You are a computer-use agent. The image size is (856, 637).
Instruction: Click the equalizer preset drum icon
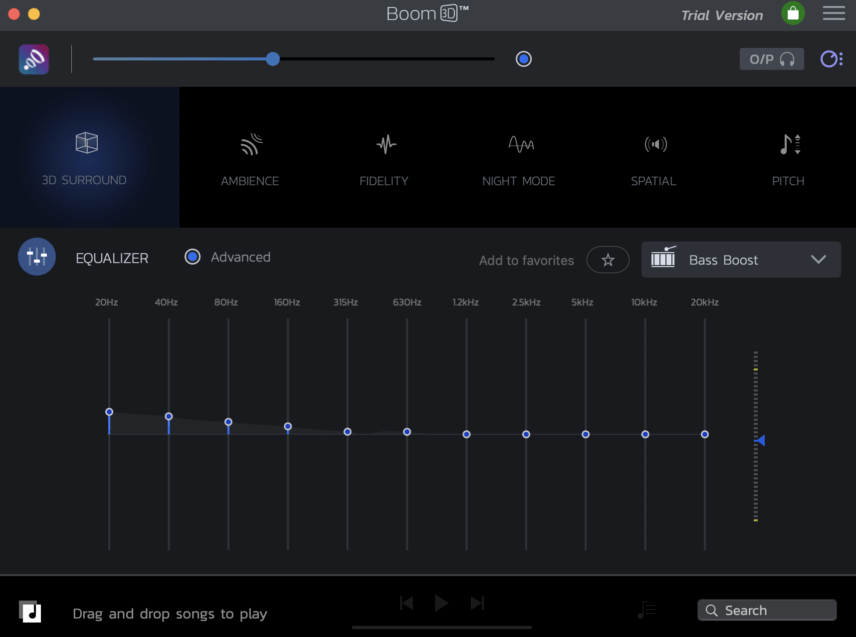click(x=663, y=257)
